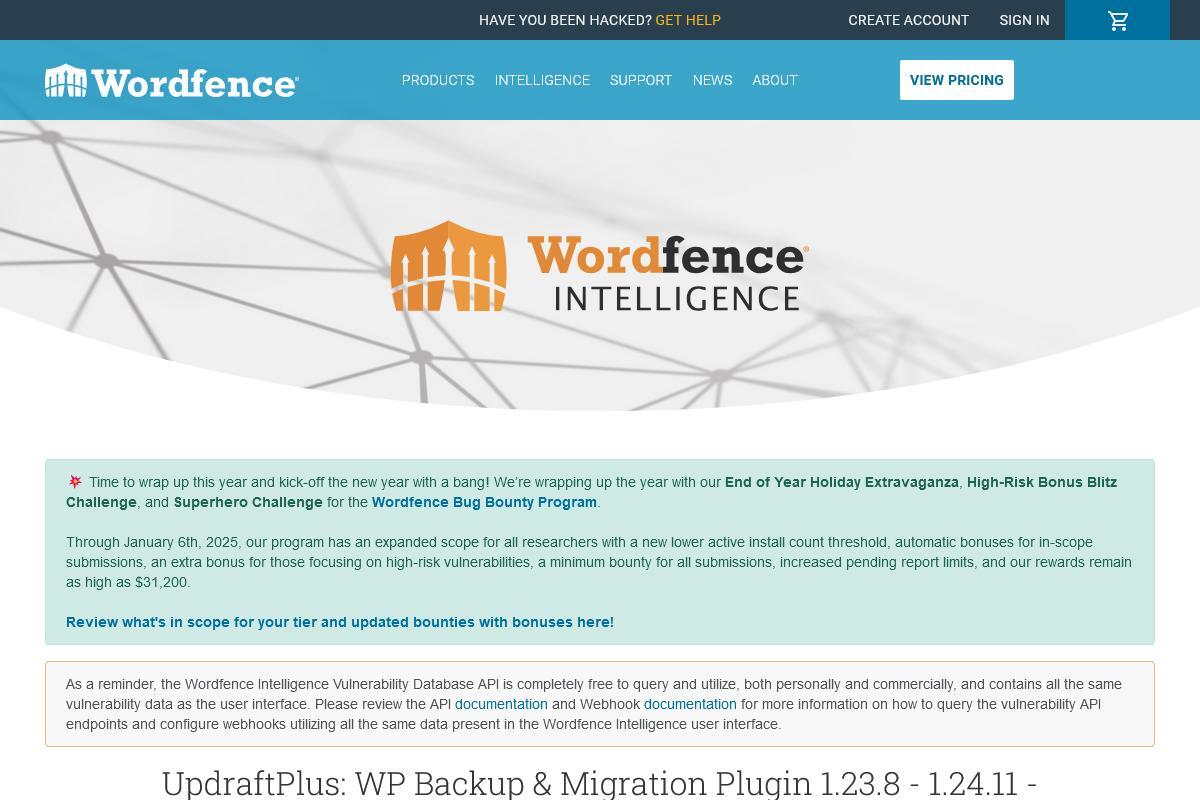
Task: Visit the Wordfence Bug Bounty Program link
Action: point(484,502)
